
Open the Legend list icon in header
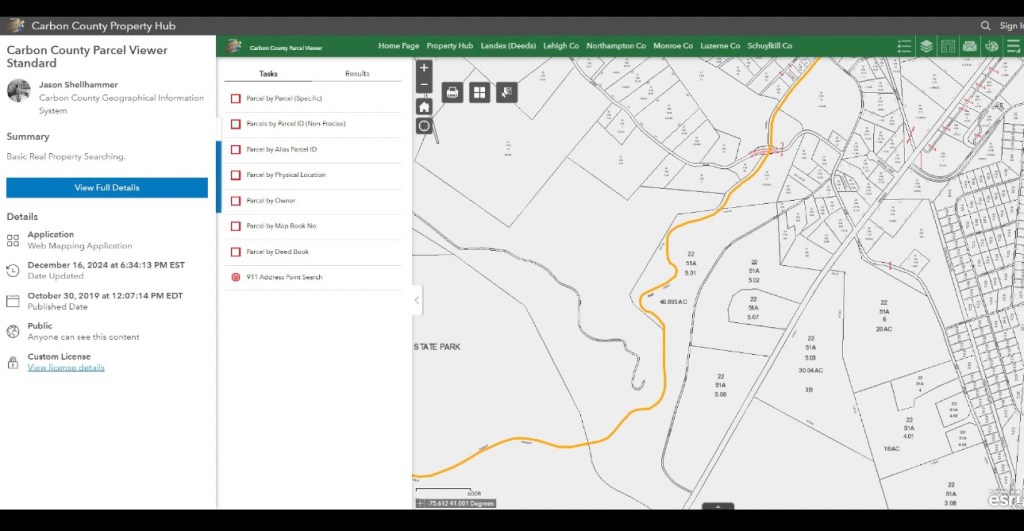coord(905,46)
